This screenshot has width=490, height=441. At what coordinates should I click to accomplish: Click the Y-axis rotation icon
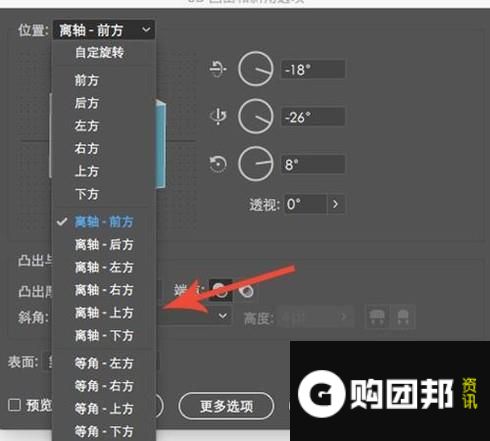click(218, 117)
